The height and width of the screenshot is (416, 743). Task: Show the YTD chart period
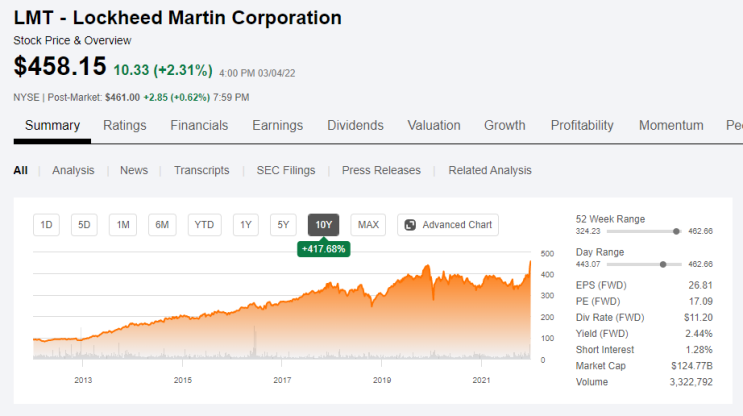point(204,225)
